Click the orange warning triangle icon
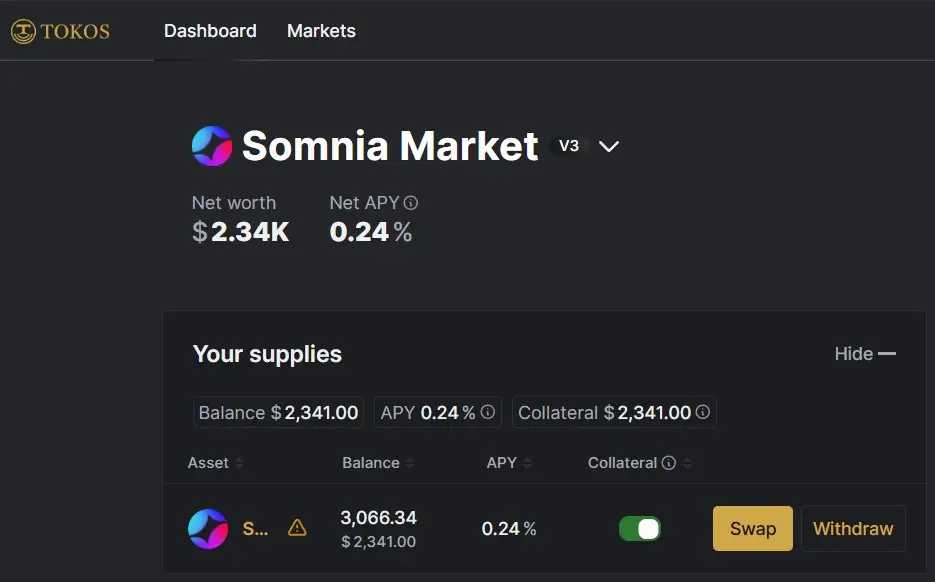This screenshot has height=582, width=935. coord(297,528)
